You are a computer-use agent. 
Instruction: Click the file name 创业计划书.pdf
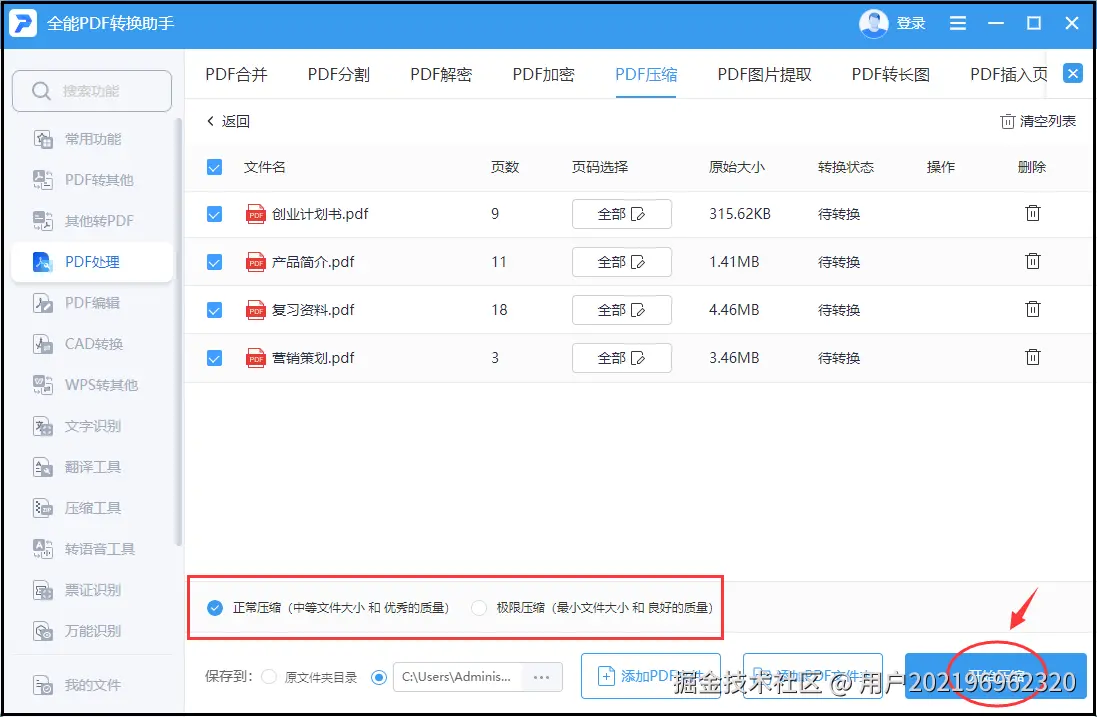pos(320,214)
